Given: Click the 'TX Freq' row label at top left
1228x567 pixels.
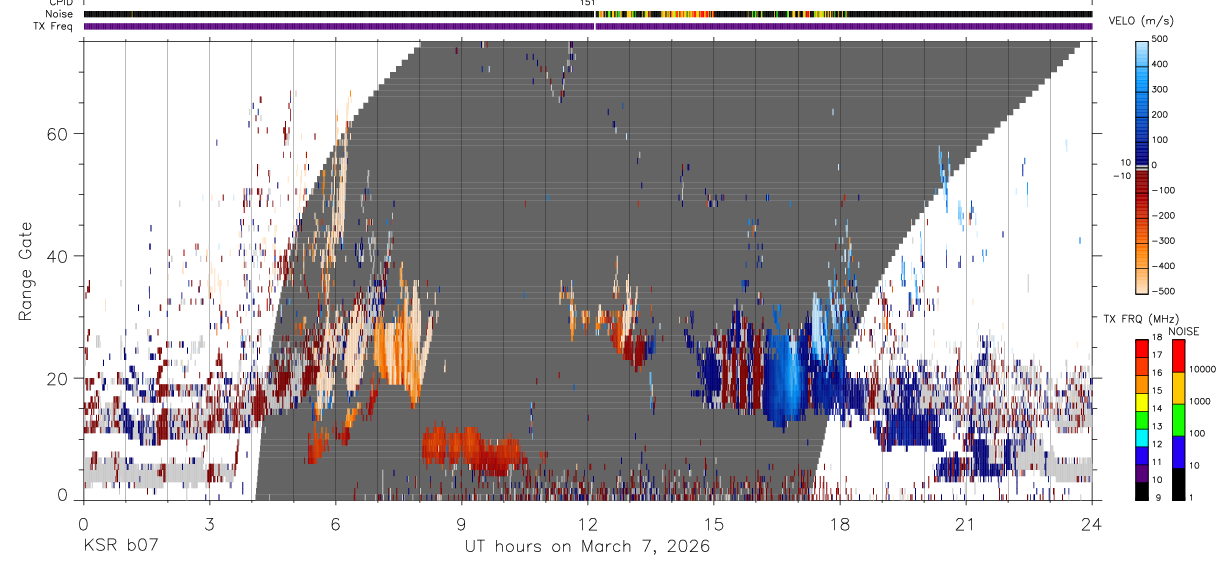Looking at the screenshot, I should (x=54, y=26).
